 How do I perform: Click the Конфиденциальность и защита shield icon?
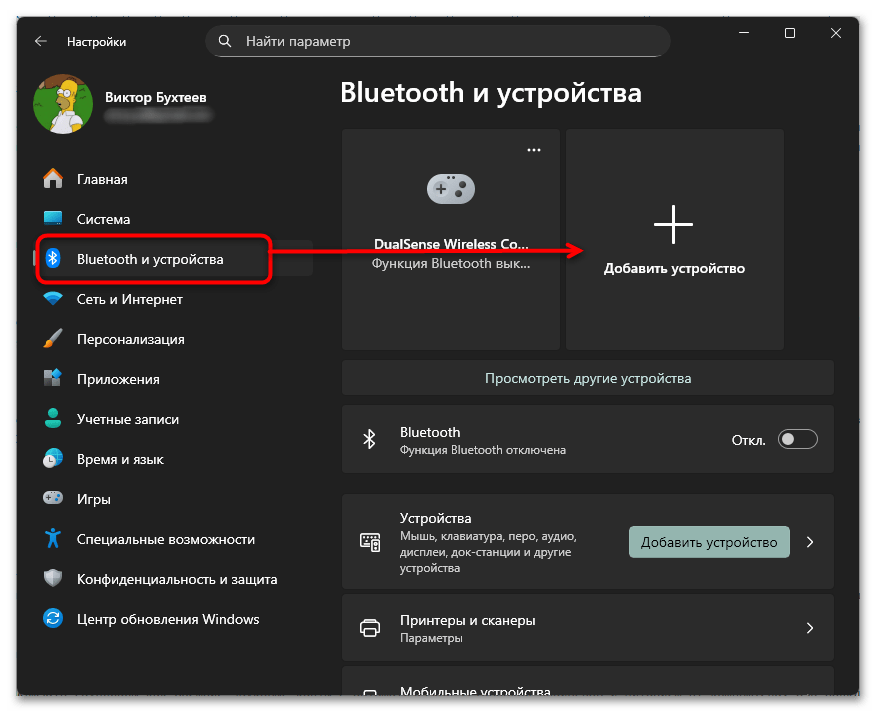[x=52, y=579]
